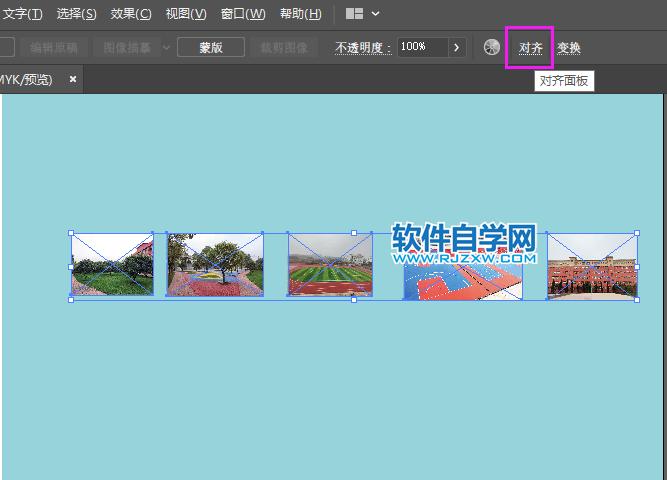Click the 蒙版 button
The height and width of the screenshot is (480, 667).
[211, 47]
